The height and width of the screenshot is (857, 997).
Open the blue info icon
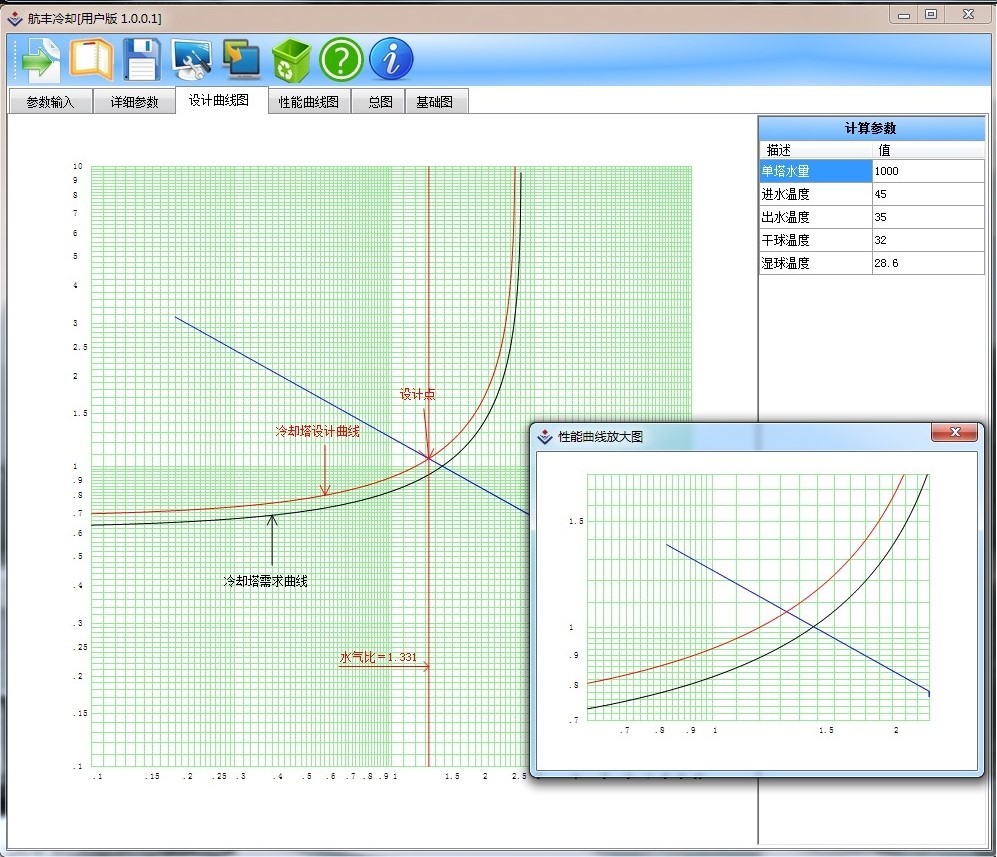tap(391, 59)
